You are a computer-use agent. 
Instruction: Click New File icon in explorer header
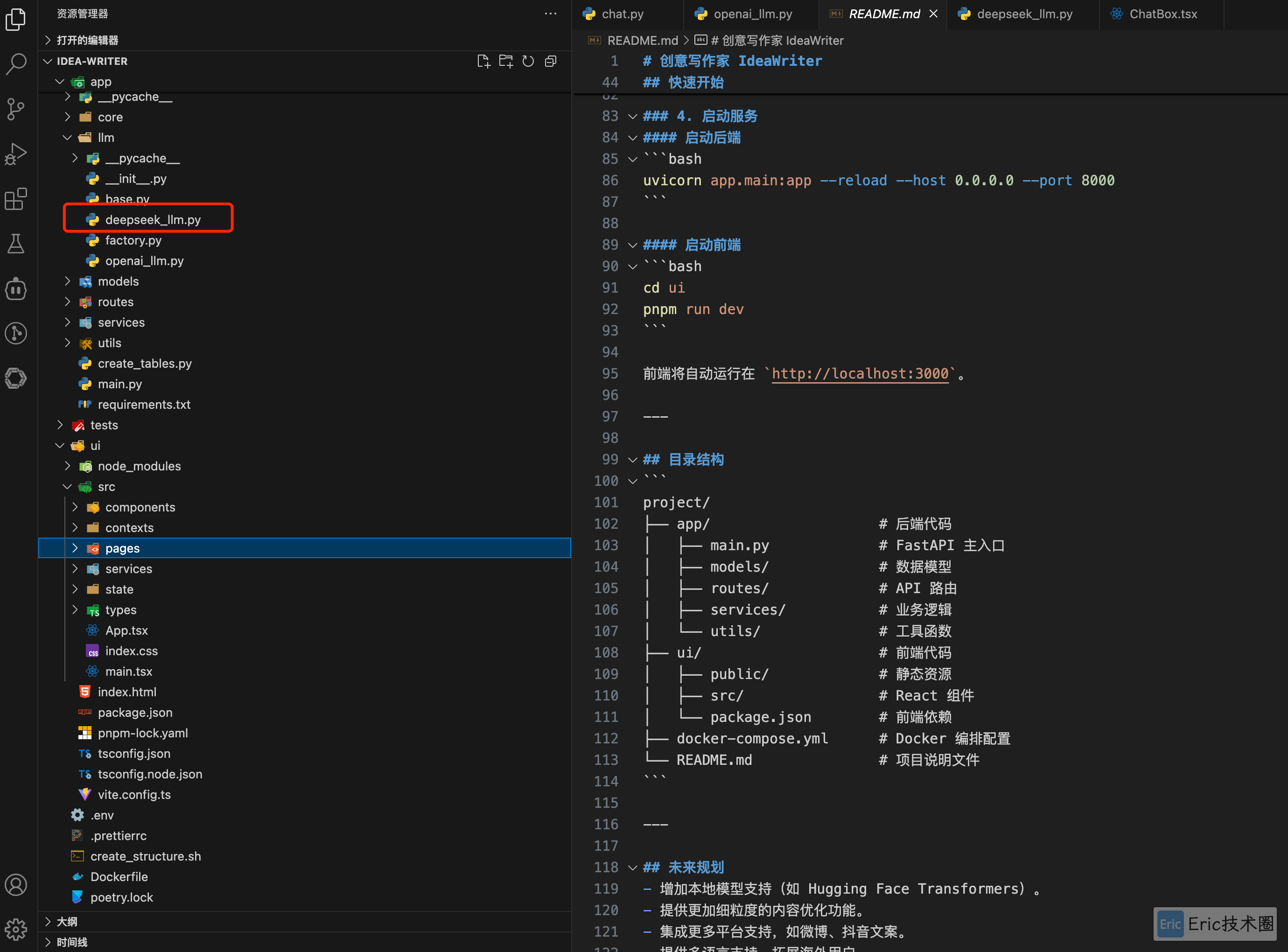click(x=483, y=61)
